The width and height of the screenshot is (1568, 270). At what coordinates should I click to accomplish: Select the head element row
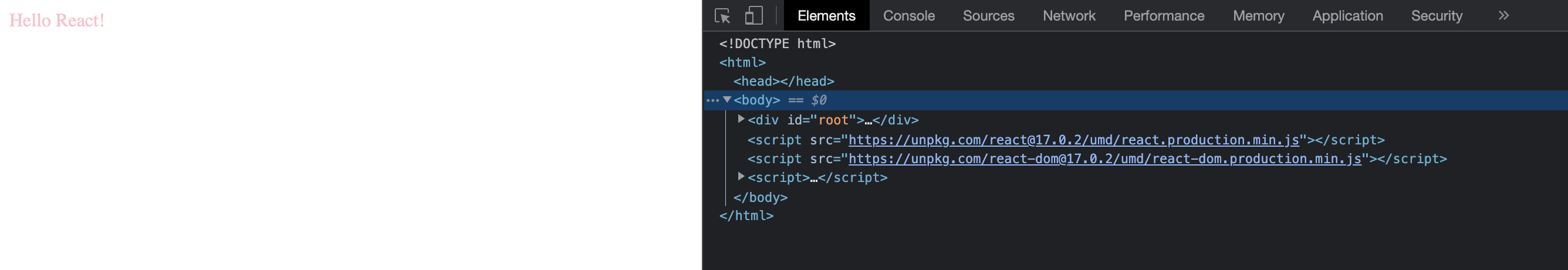(783, 82)
